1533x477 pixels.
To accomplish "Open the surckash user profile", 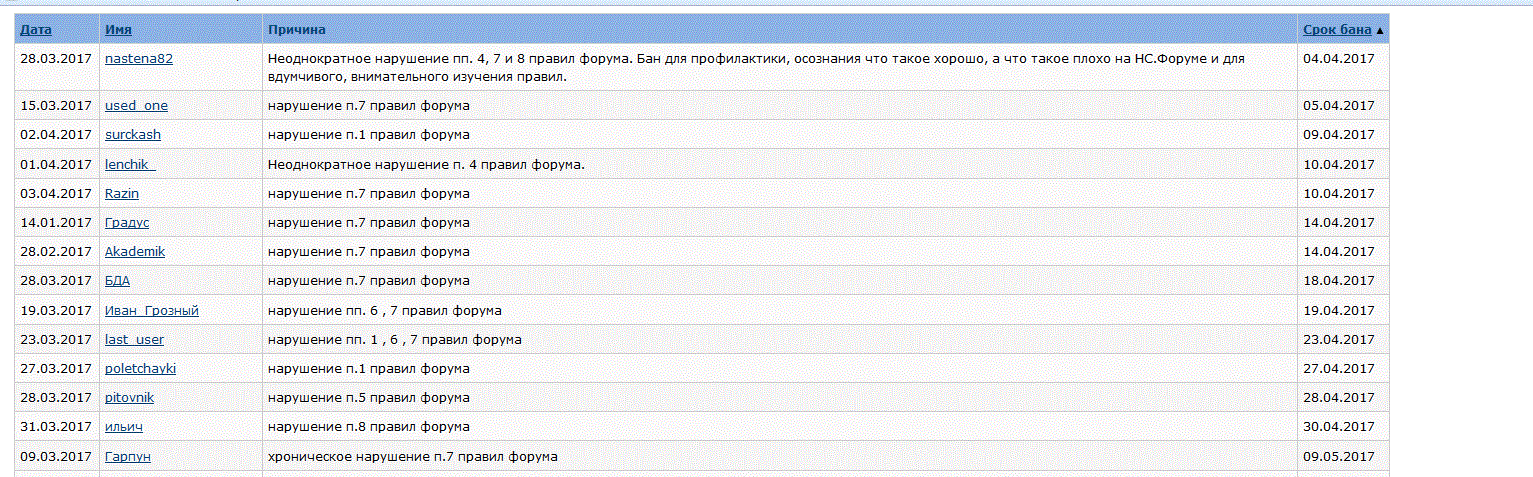I will (133, 134).
